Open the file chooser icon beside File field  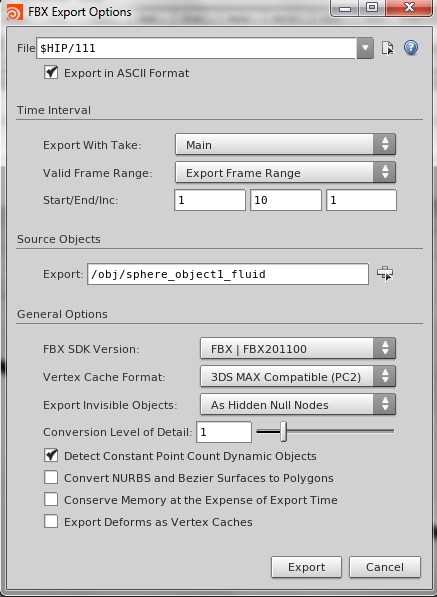(388, 48)
